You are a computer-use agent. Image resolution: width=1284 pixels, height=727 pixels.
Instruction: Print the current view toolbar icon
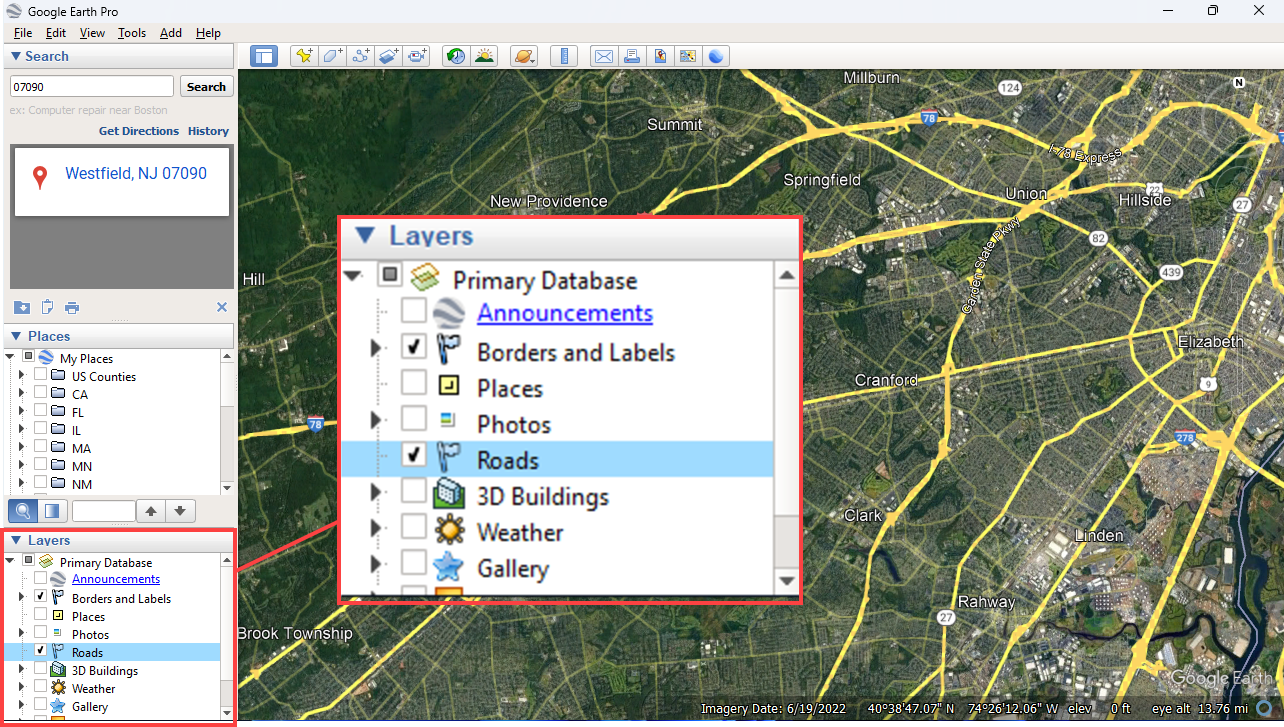pyautogui.click(x=632, y=56)
